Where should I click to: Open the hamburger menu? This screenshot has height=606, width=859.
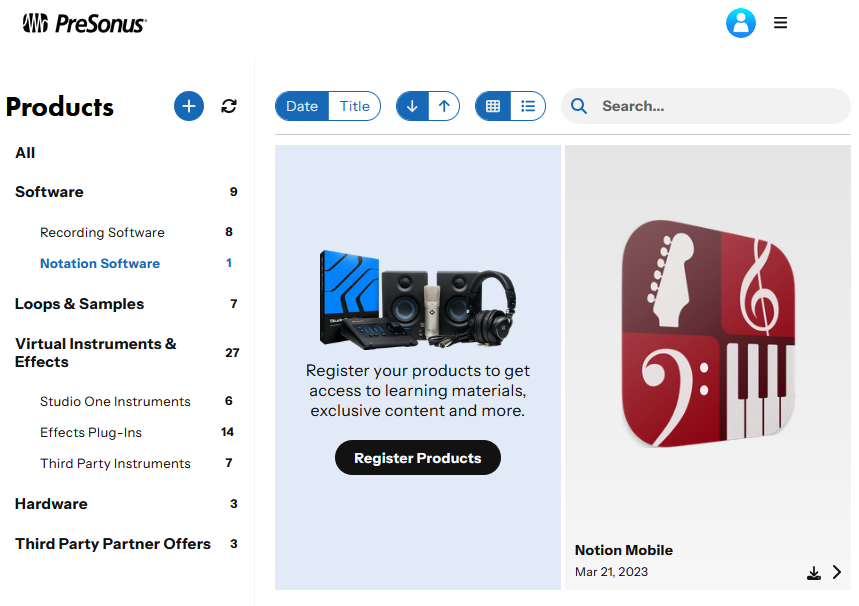[781, 23]
